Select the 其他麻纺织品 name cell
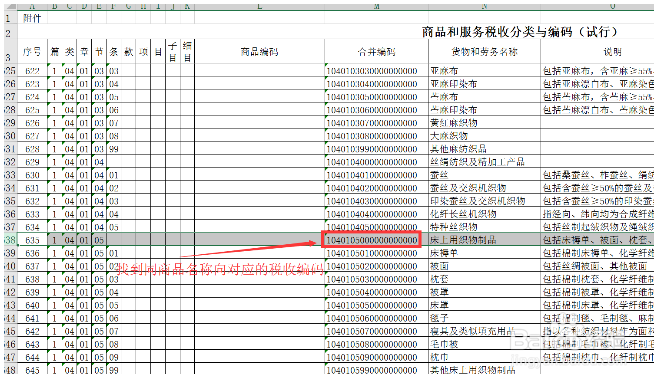Screen dimensions: 665x384 point(484,149)
